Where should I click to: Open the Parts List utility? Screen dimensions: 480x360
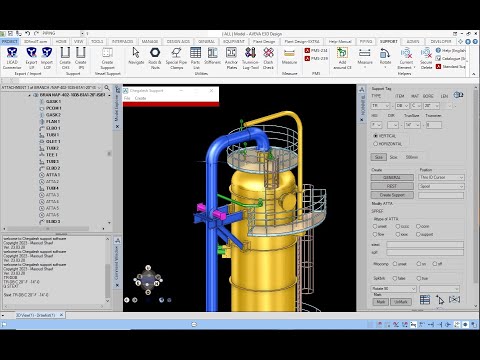point(196,58)
